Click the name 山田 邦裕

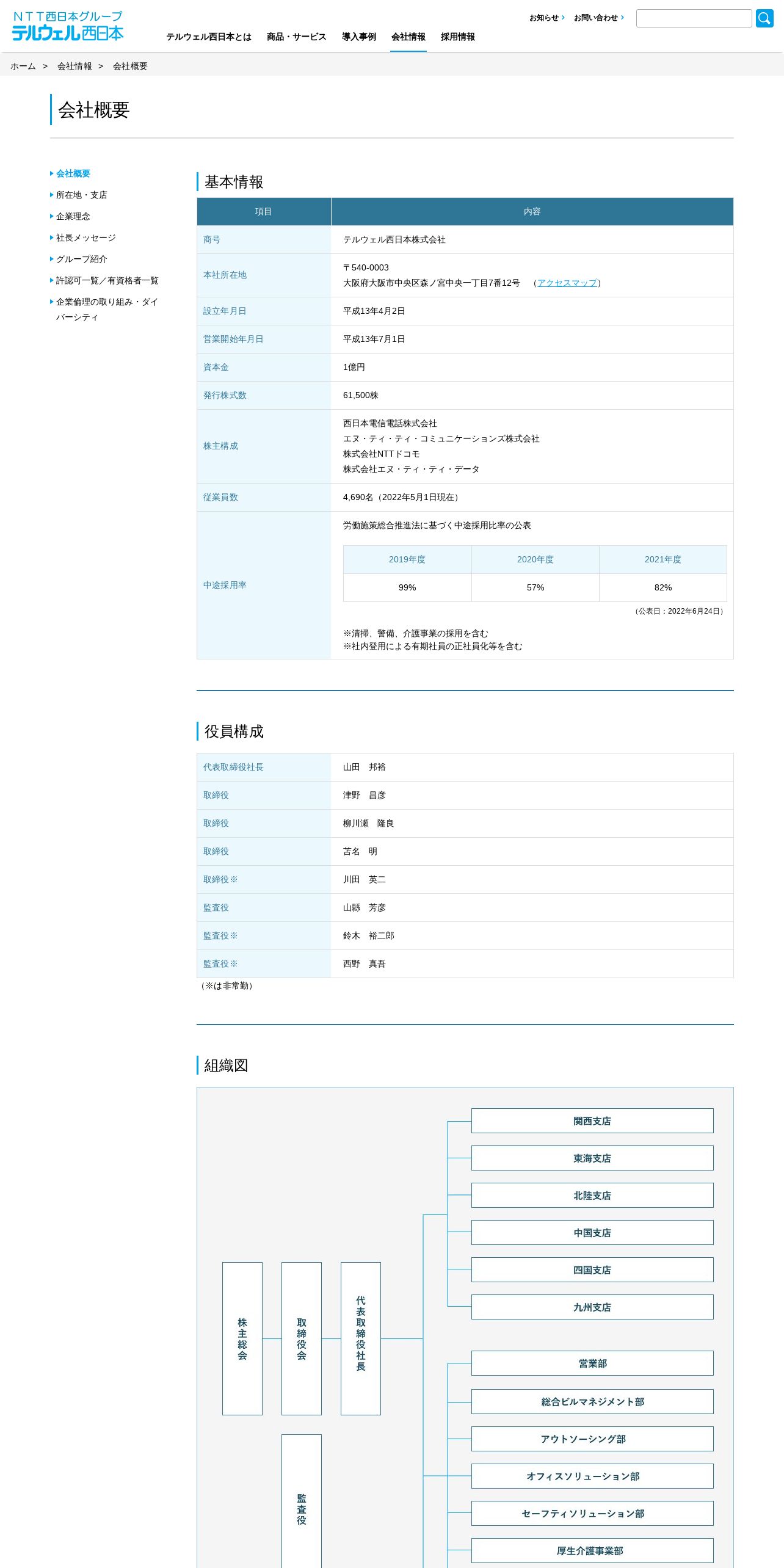(365, 767)
